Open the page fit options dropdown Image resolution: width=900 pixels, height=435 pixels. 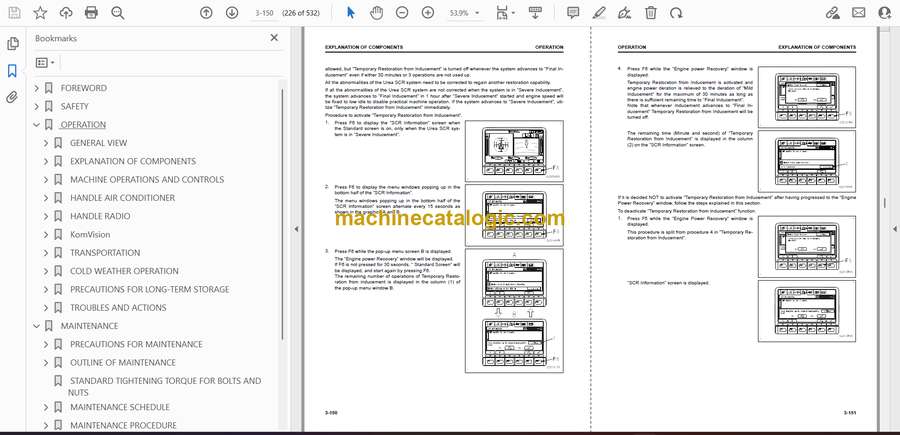click(x=505, y=13)
